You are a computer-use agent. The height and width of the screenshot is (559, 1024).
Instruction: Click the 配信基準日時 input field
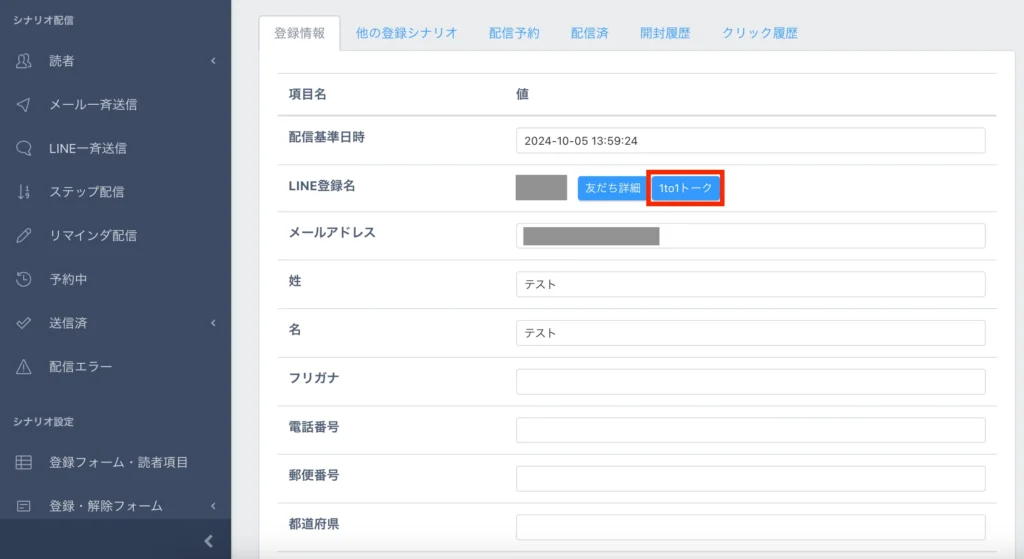point(750,140)
